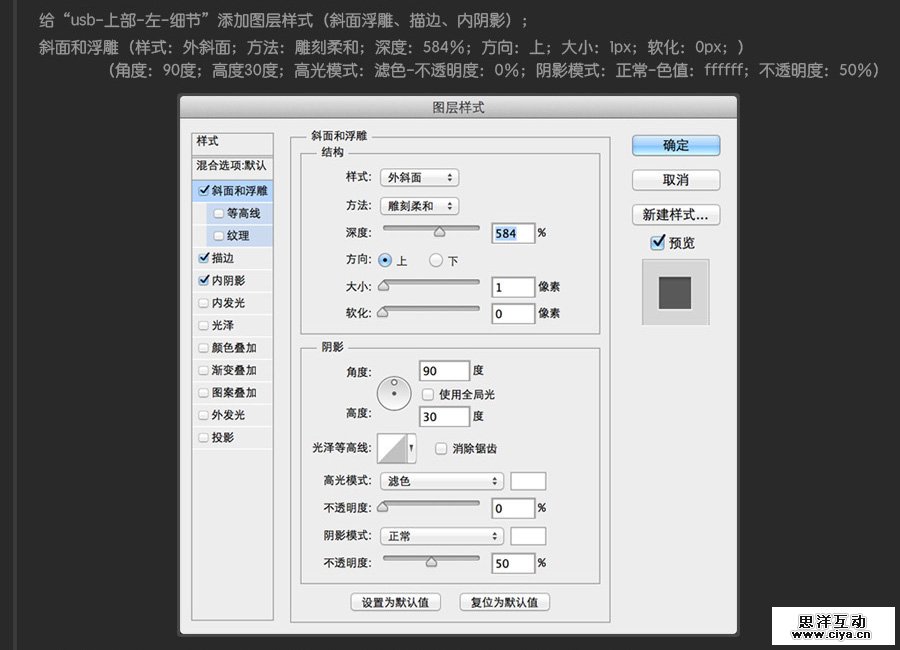This screenshot has width=900, height=650.
Task: Toggle the 预览 checkbox off
Action: coord(657,241)
